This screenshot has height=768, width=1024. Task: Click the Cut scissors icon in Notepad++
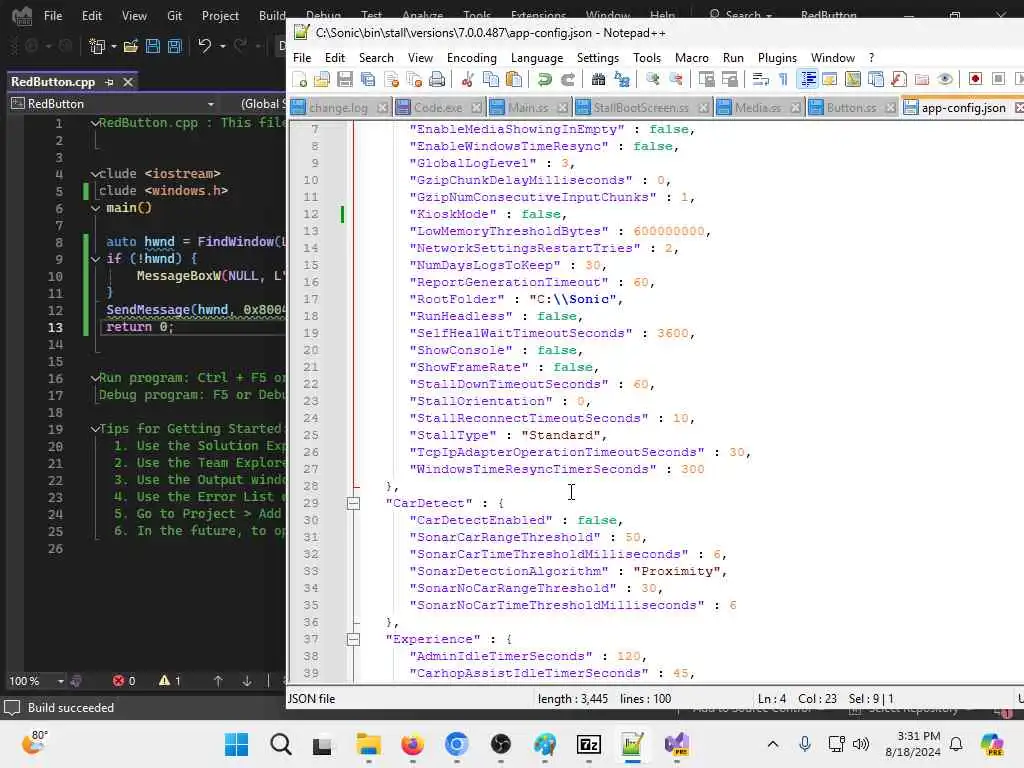tap(468, 80)
